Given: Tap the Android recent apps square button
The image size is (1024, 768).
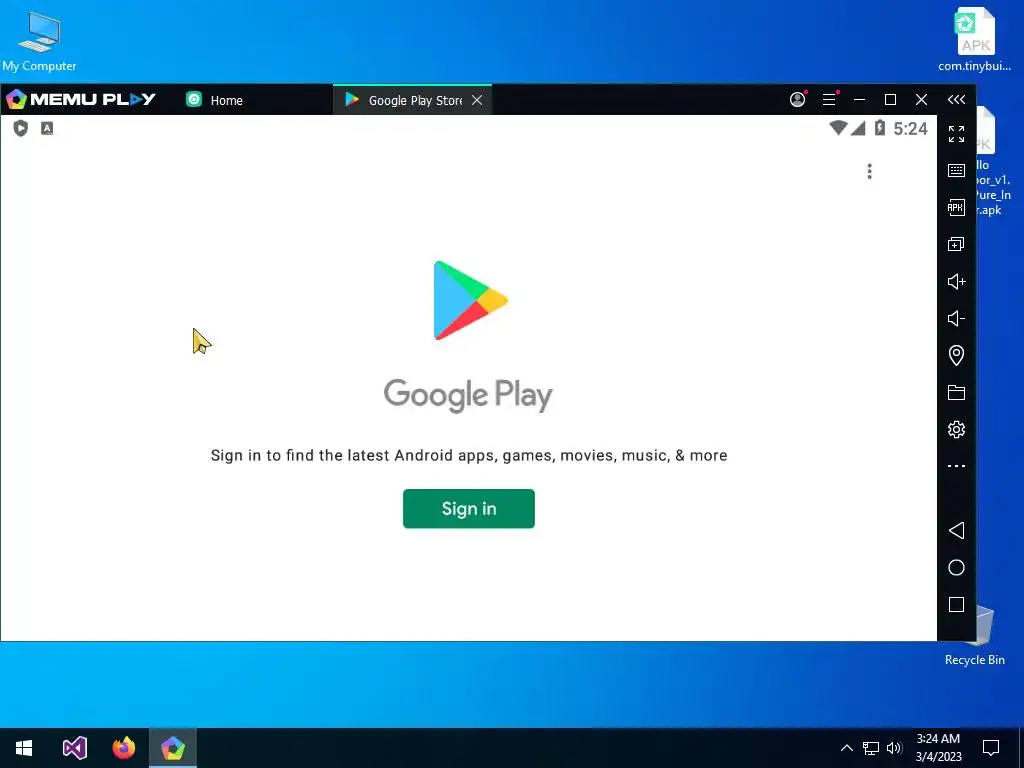Looking at the screenshot, I should click(956, 605).
